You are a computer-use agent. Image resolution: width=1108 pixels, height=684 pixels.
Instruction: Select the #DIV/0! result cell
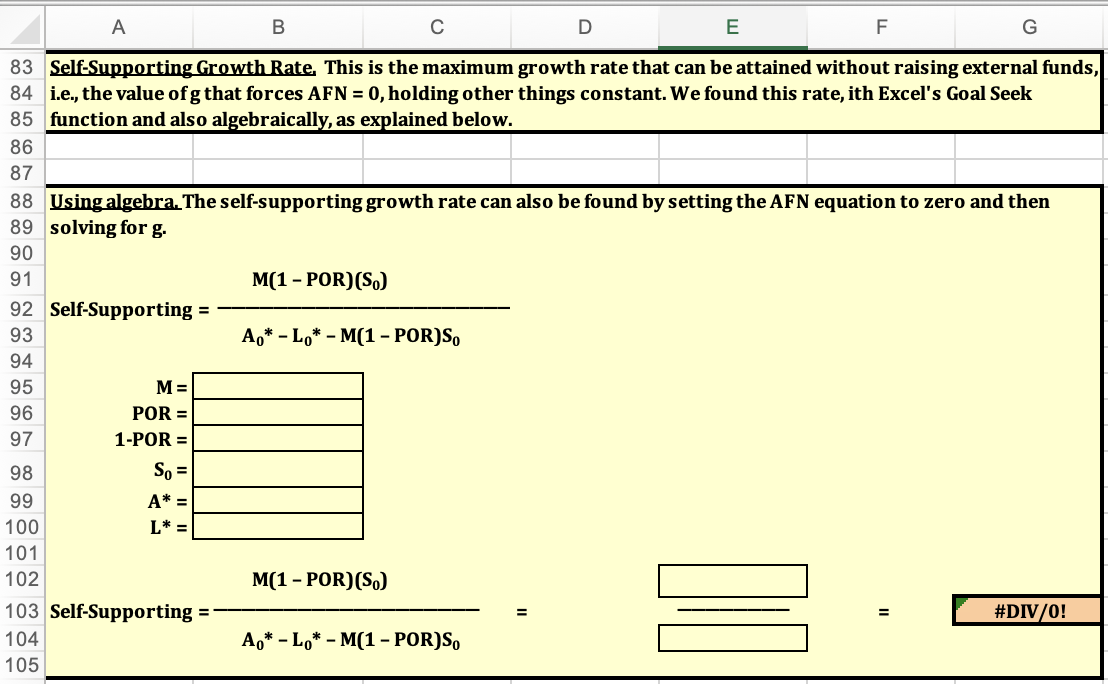point(1029,611)
